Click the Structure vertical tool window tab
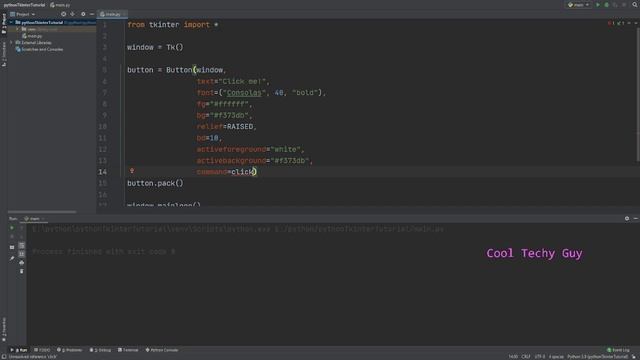The height and width of the screenshot is (360, 640). (x=4, y=55)
